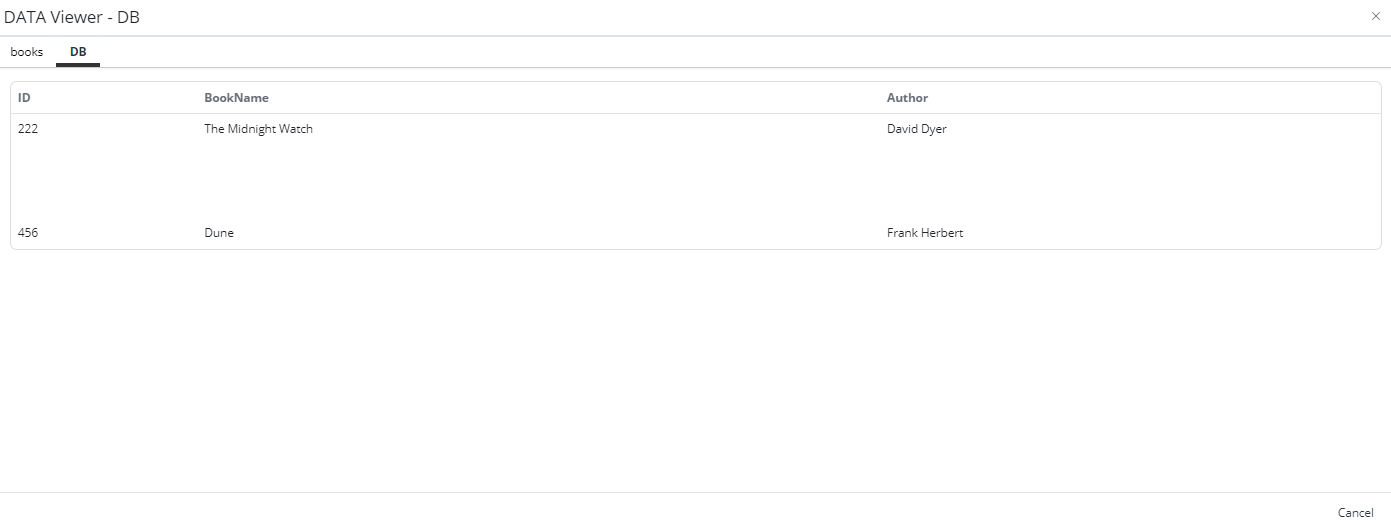
Task: Select the ID cell 222
Action: (x=28, y=129)
